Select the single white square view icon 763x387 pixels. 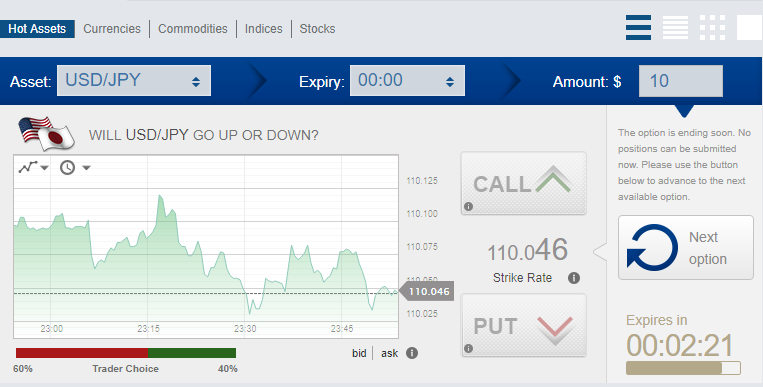[x=749, y=28]
